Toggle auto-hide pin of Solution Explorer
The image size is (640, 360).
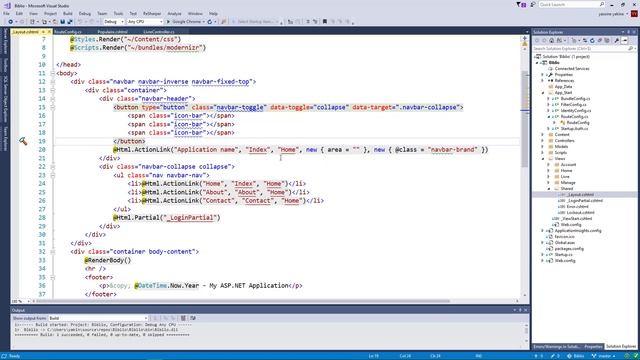pyautogui.click(x=629, y=32)
